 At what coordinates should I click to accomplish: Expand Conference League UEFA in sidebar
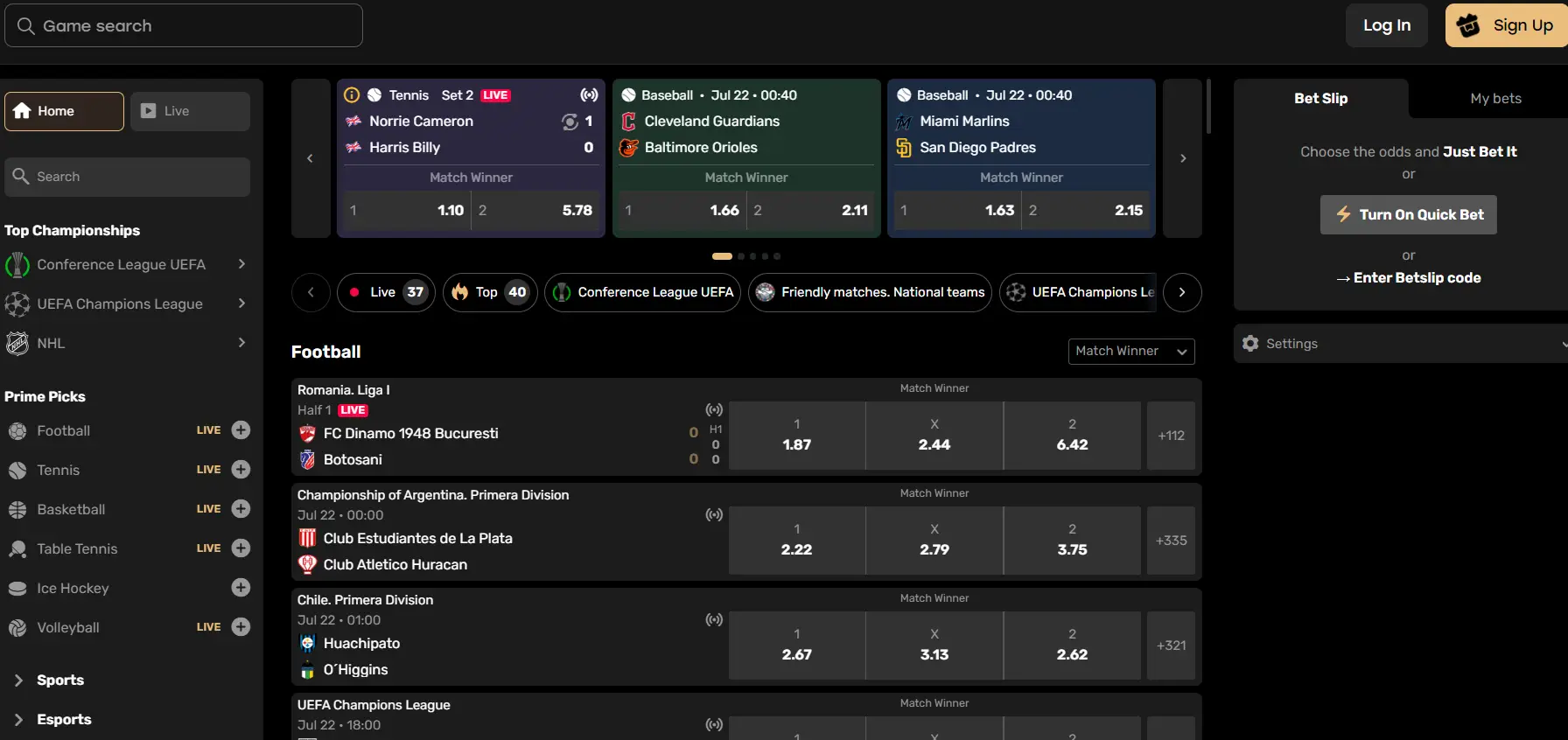[241, 264]
